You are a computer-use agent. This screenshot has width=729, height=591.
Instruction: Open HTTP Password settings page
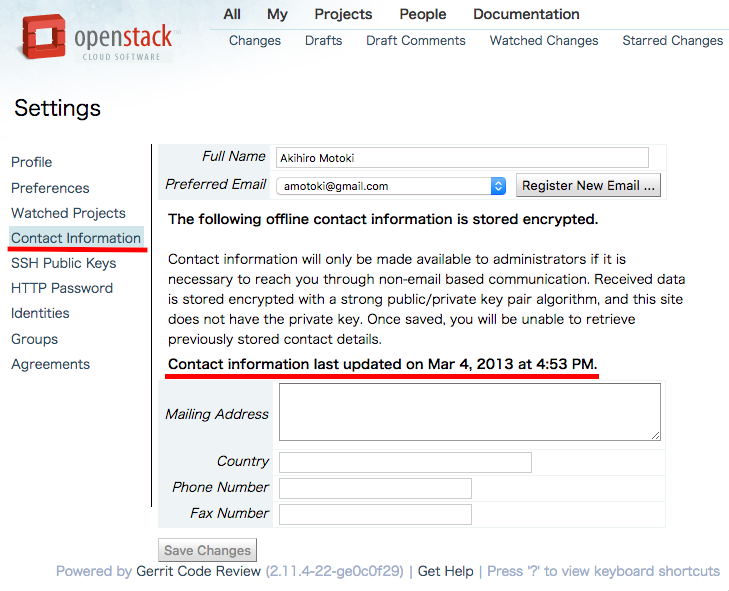(x=62, y=288)
